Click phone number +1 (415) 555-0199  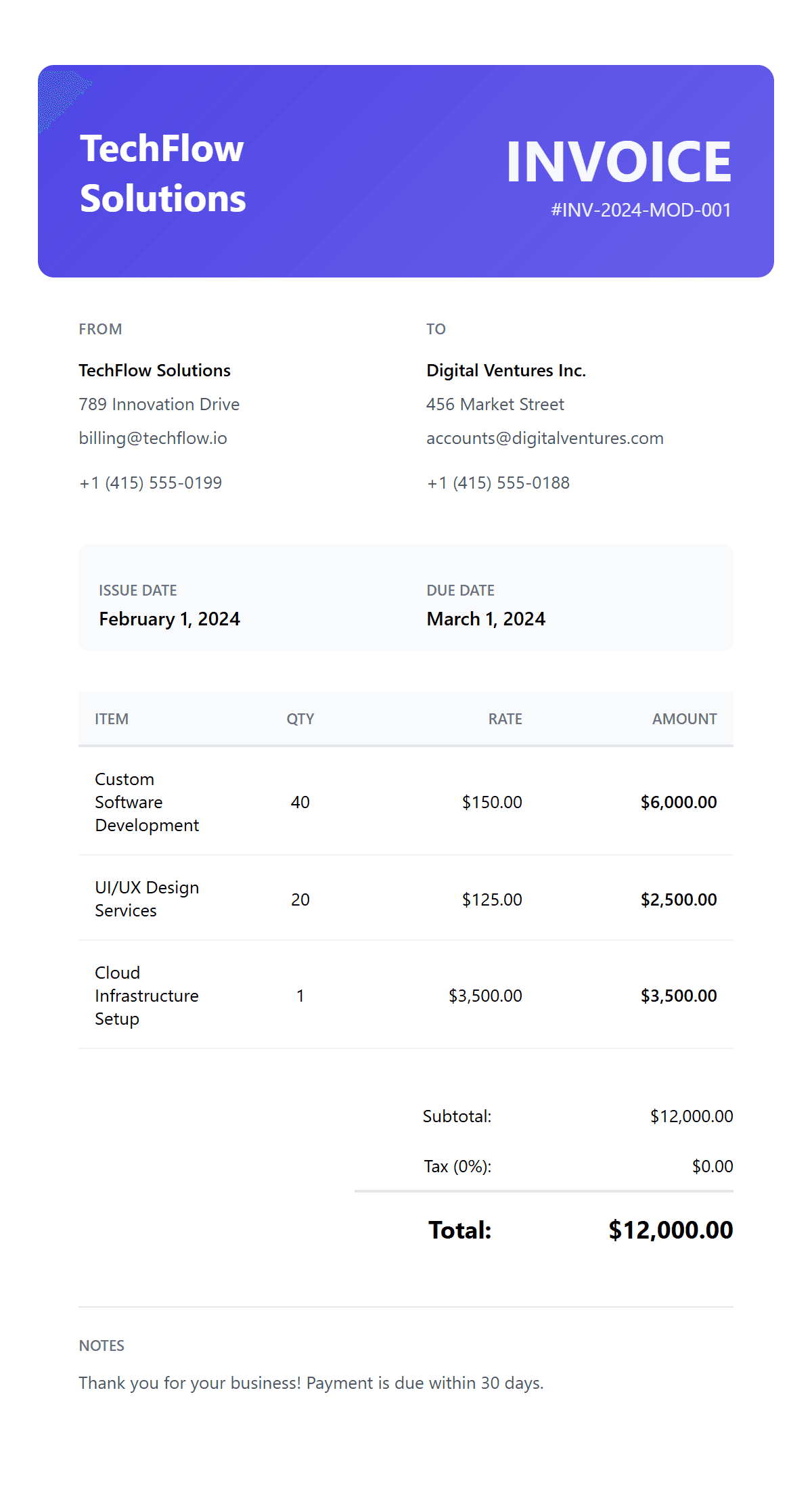(150, 483)
